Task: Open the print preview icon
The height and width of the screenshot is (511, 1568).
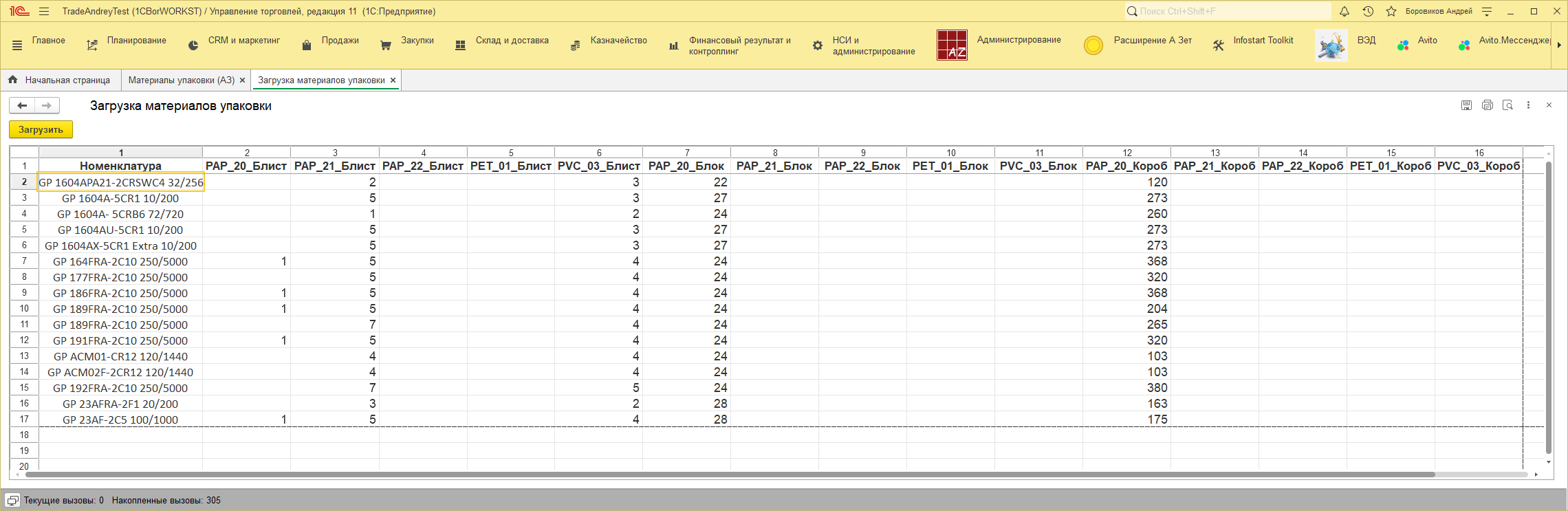Action: (1507, 105)
